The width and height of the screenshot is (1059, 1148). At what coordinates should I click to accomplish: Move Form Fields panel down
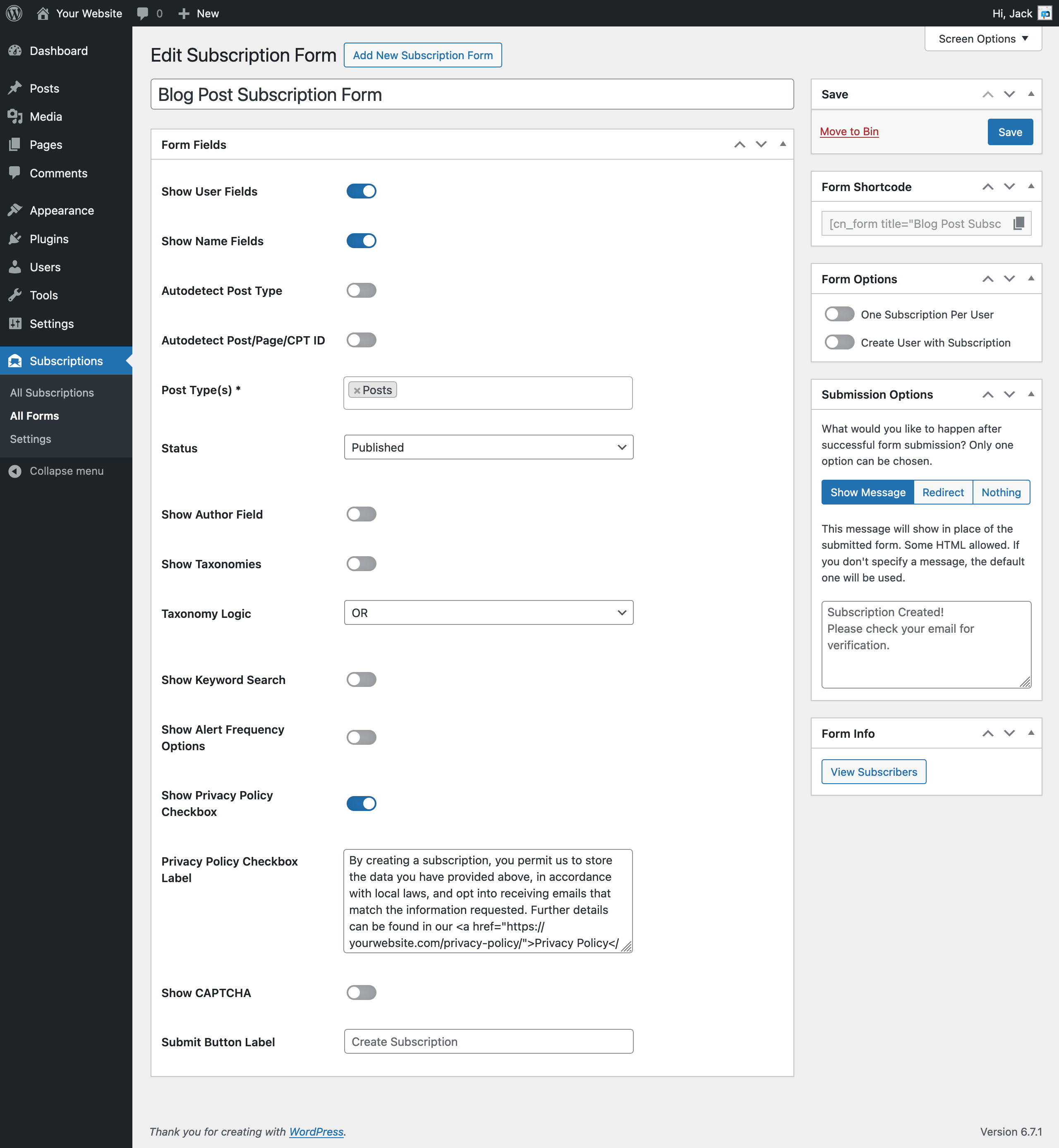(761, 144)
